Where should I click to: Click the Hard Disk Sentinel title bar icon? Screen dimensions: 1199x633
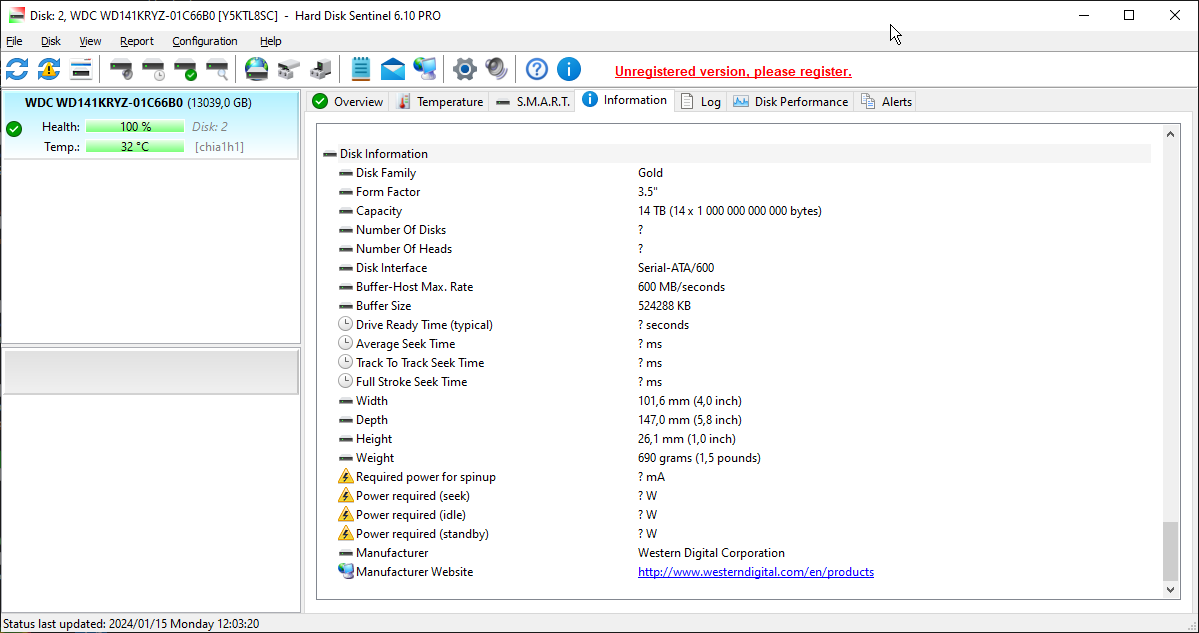point(17,15)
